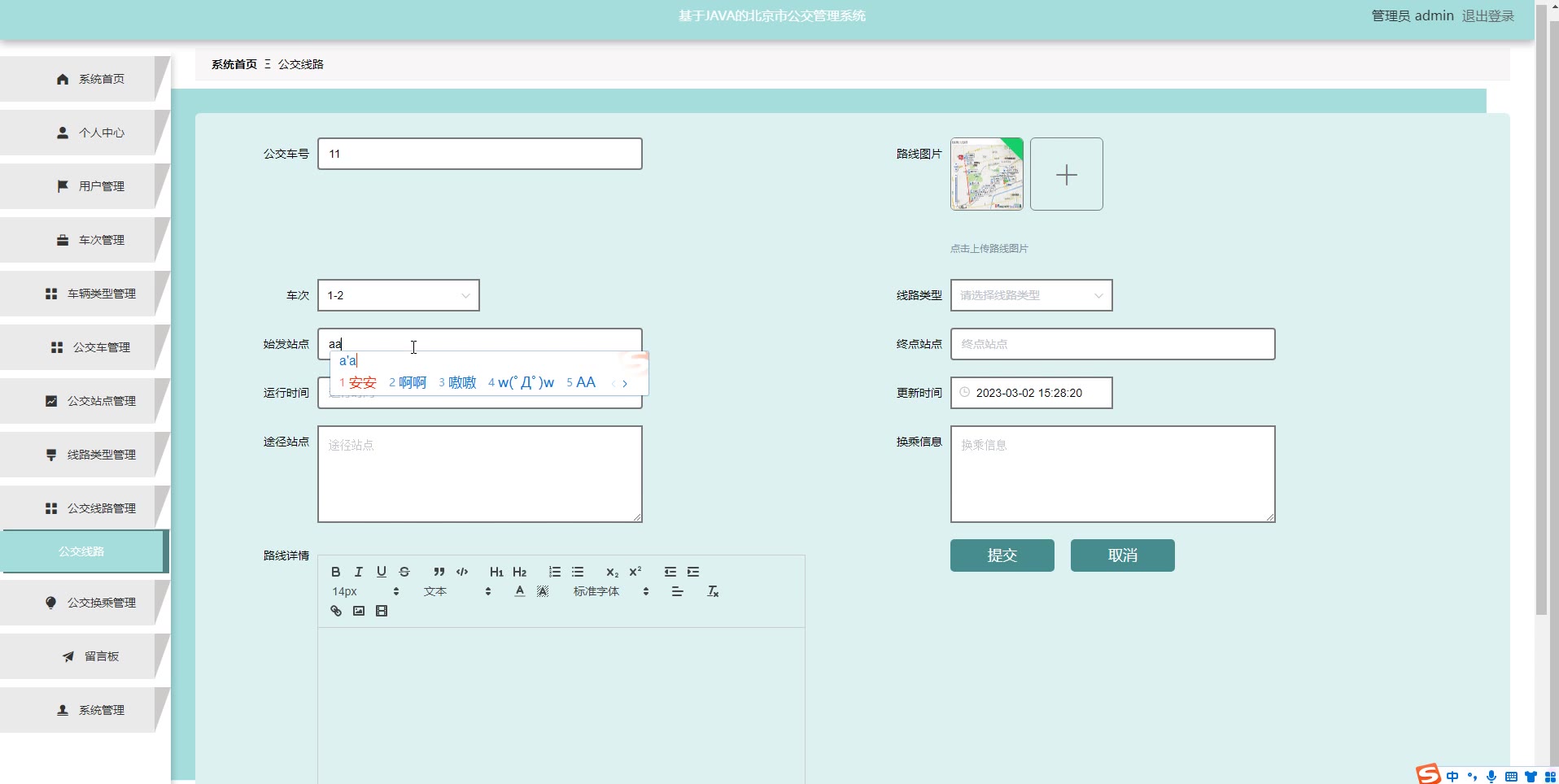
Task: Toggle strikethrough formatting in editor
Action: [x=404, y=572]
